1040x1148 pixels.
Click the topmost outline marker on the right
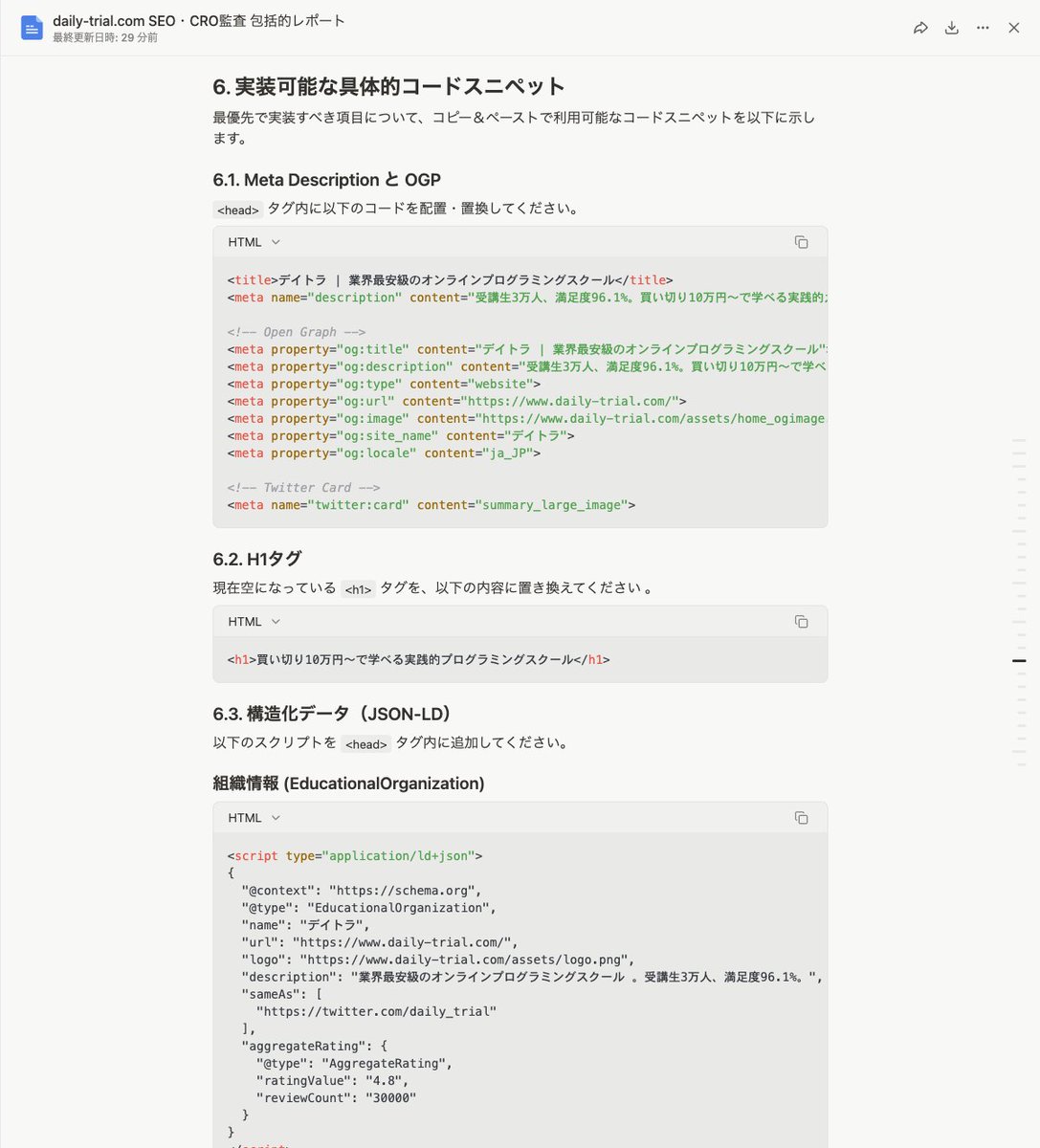pos(1019,440)
